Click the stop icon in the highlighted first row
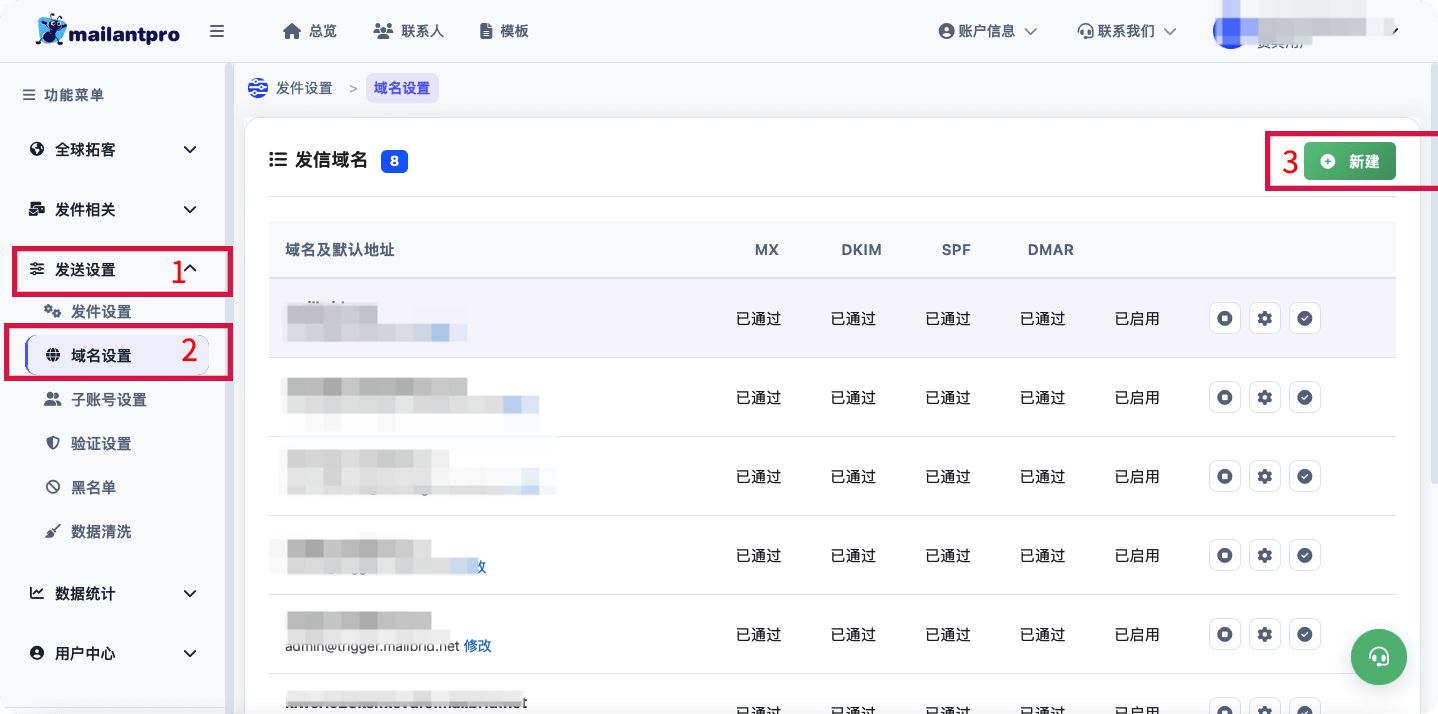The image size is (1438, 714). pos(1225,318)
